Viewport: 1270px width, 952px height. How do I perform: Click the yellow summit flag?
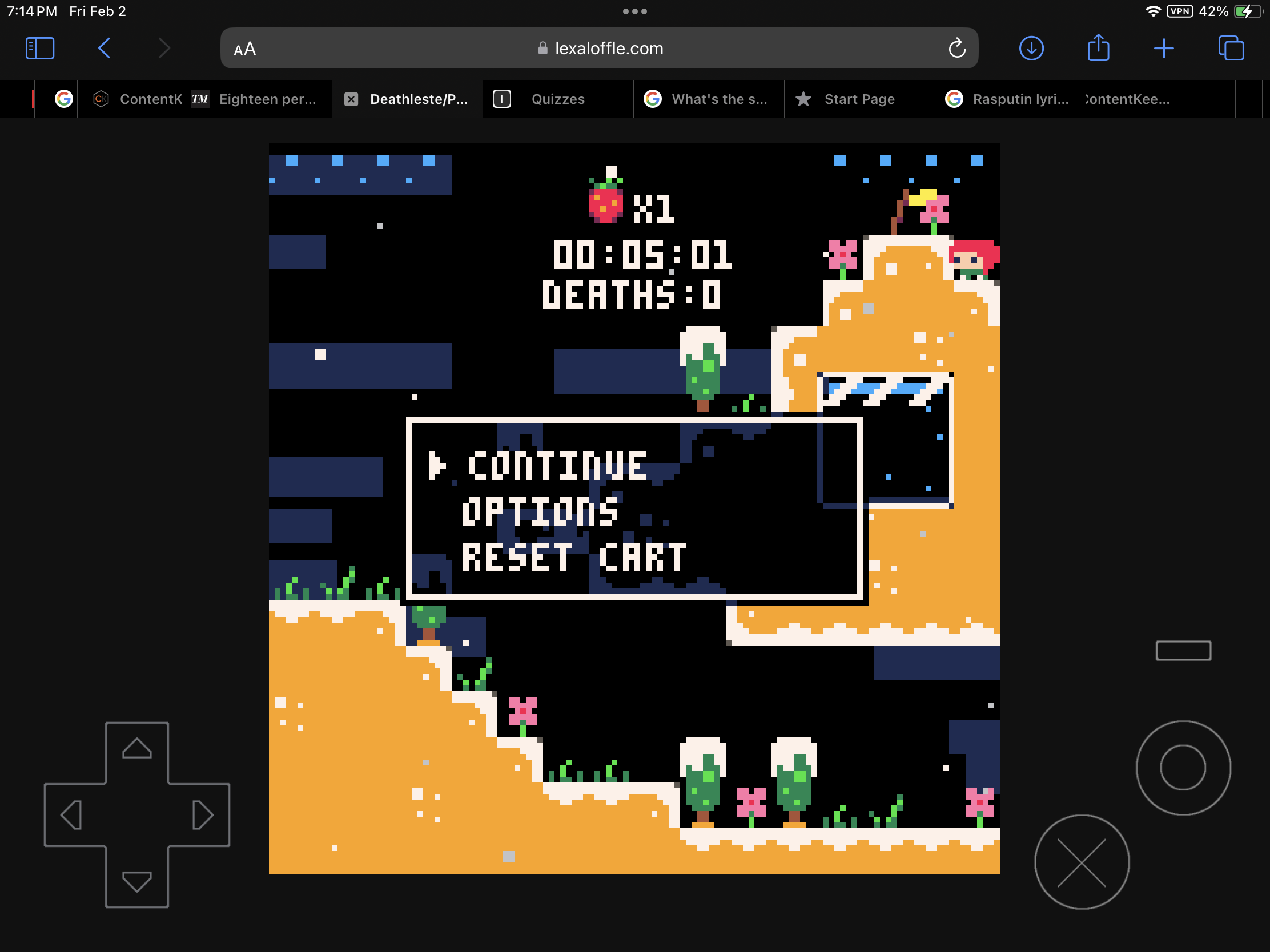coord(922,197)
